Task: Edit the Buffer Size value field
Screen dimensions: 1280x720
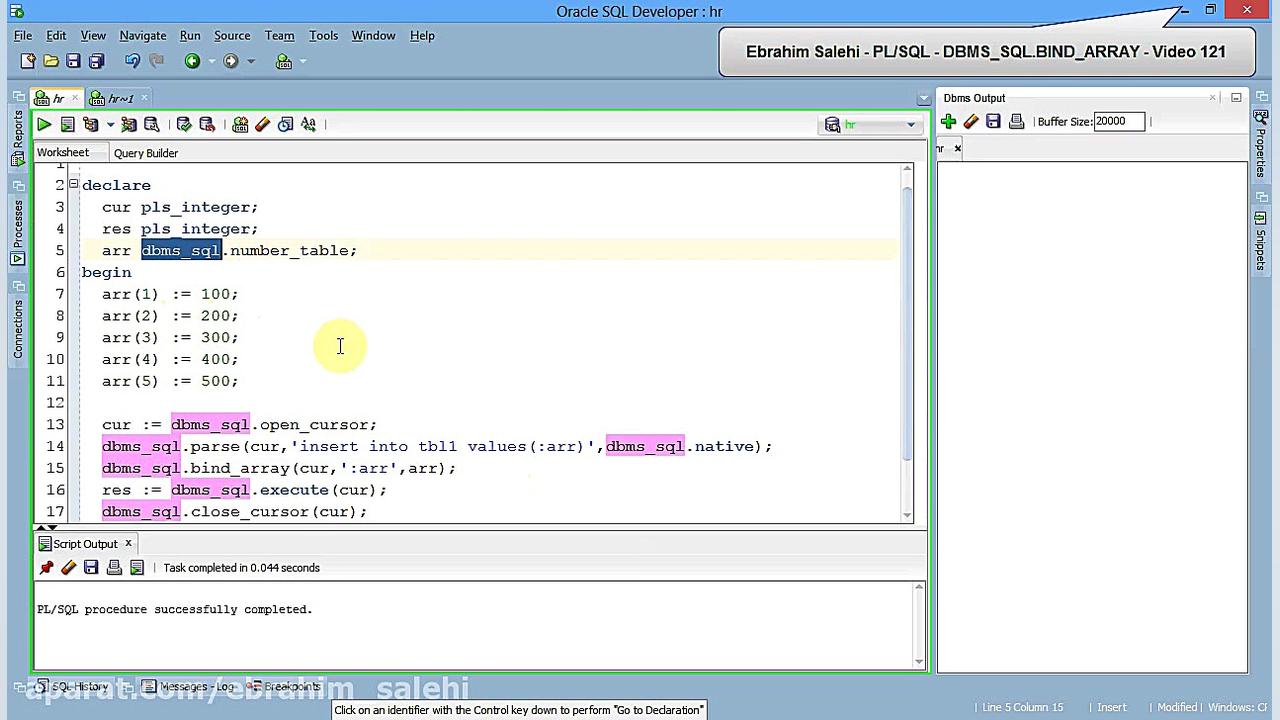Action: (x=1118, y=121)
